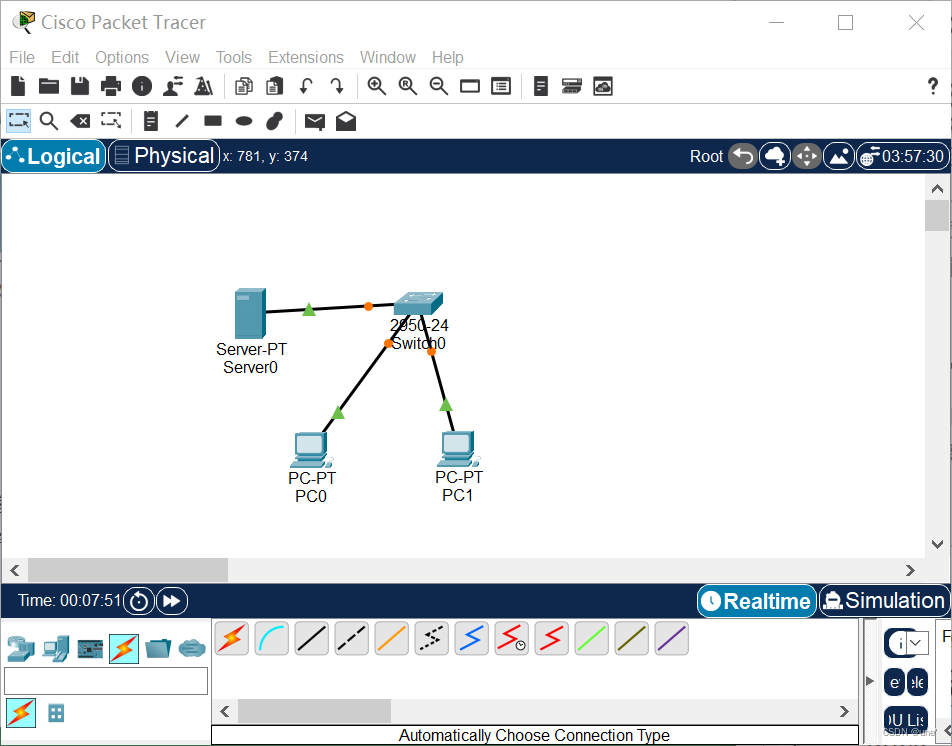Set tiled background image button
The height and width of the screenshot is (746, 952).
(x=839, y=157)
